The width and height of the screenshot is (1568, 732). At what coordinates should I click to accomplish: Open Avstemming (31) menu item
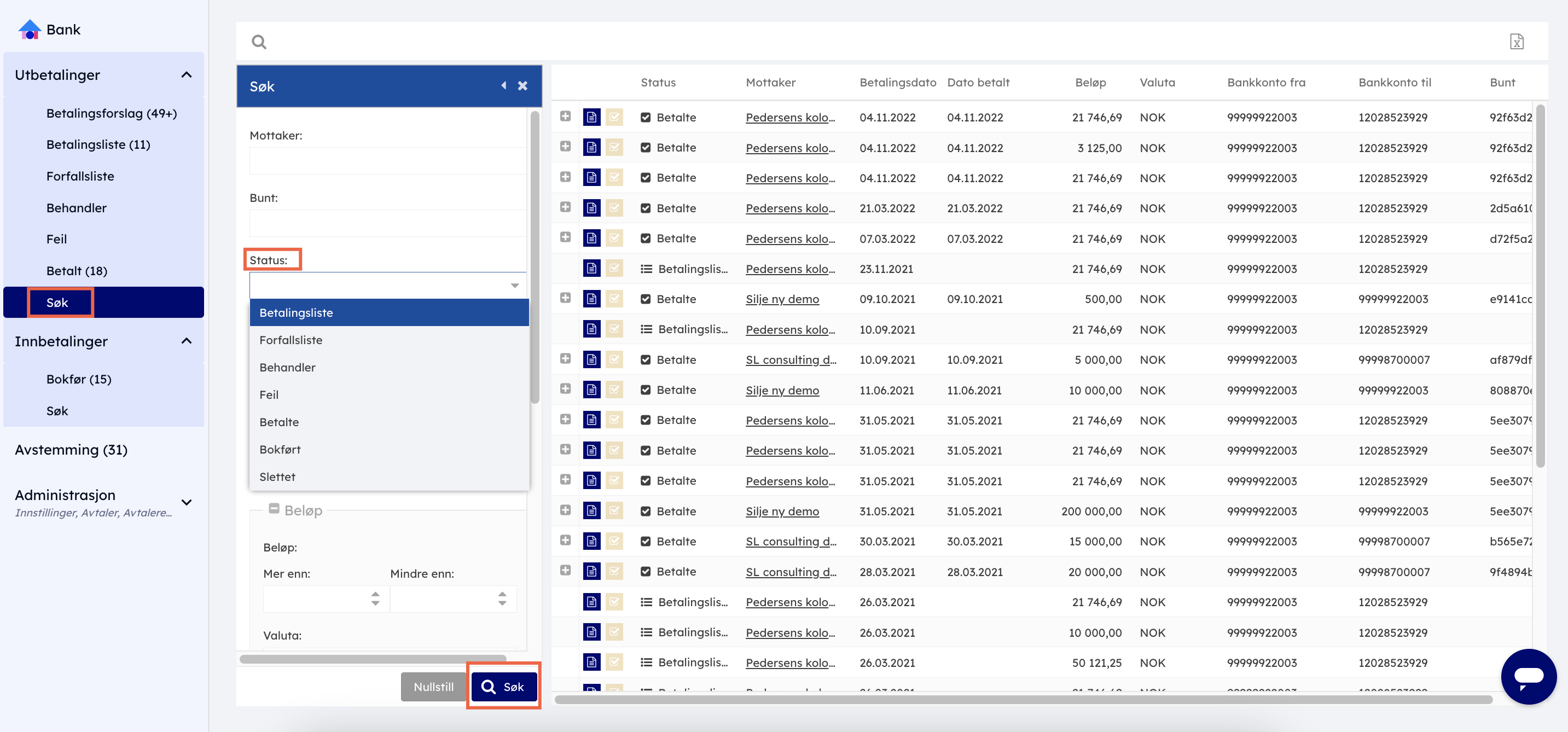71,450
